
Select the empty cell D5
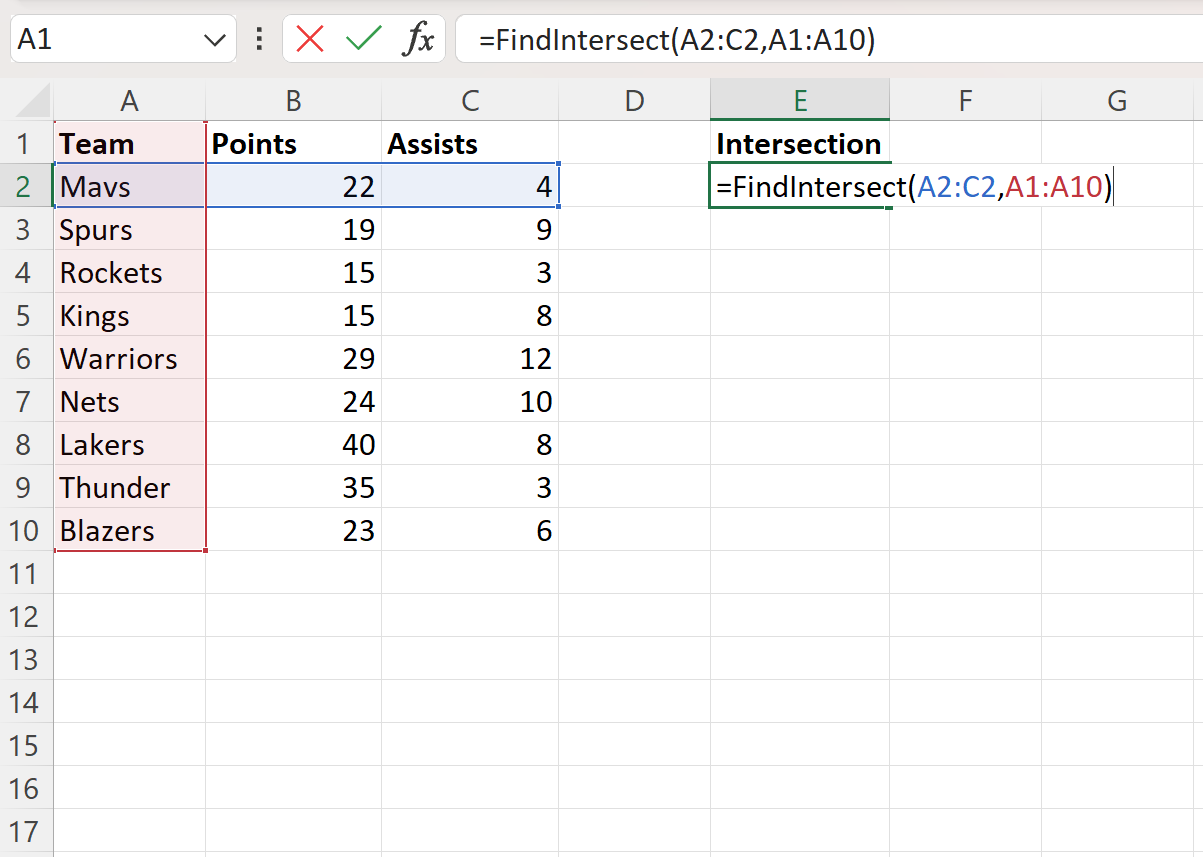[633, 315]
